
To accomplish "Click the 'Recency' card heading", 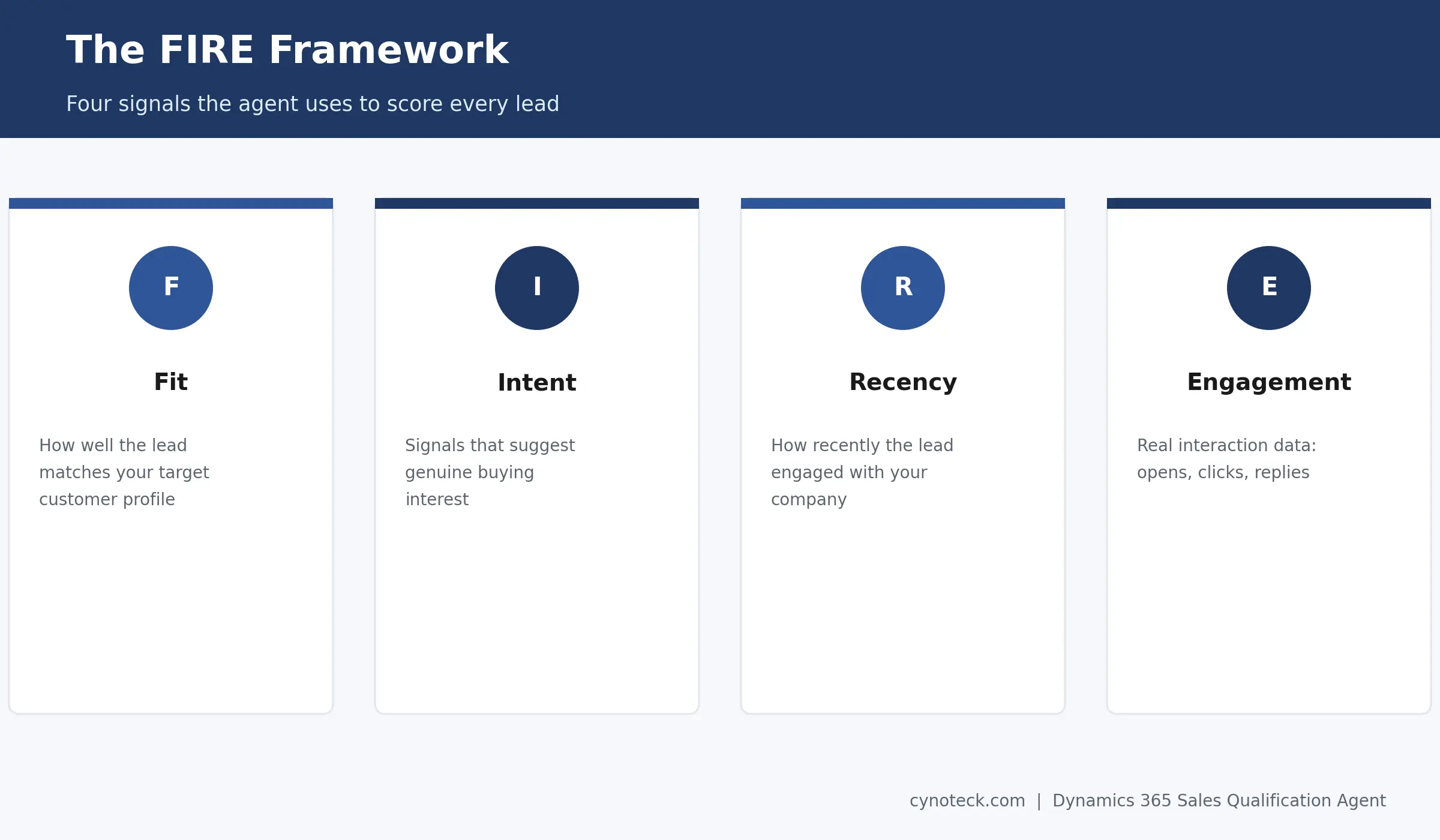I will point(903,383).
